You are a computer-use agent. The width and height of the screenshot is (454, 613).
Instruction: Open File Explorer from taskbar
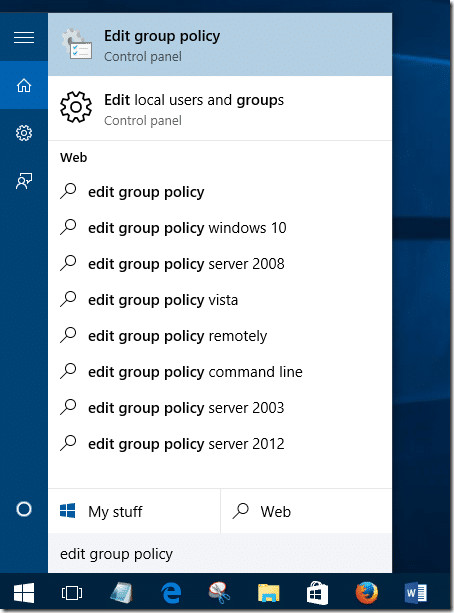[268, 593]
